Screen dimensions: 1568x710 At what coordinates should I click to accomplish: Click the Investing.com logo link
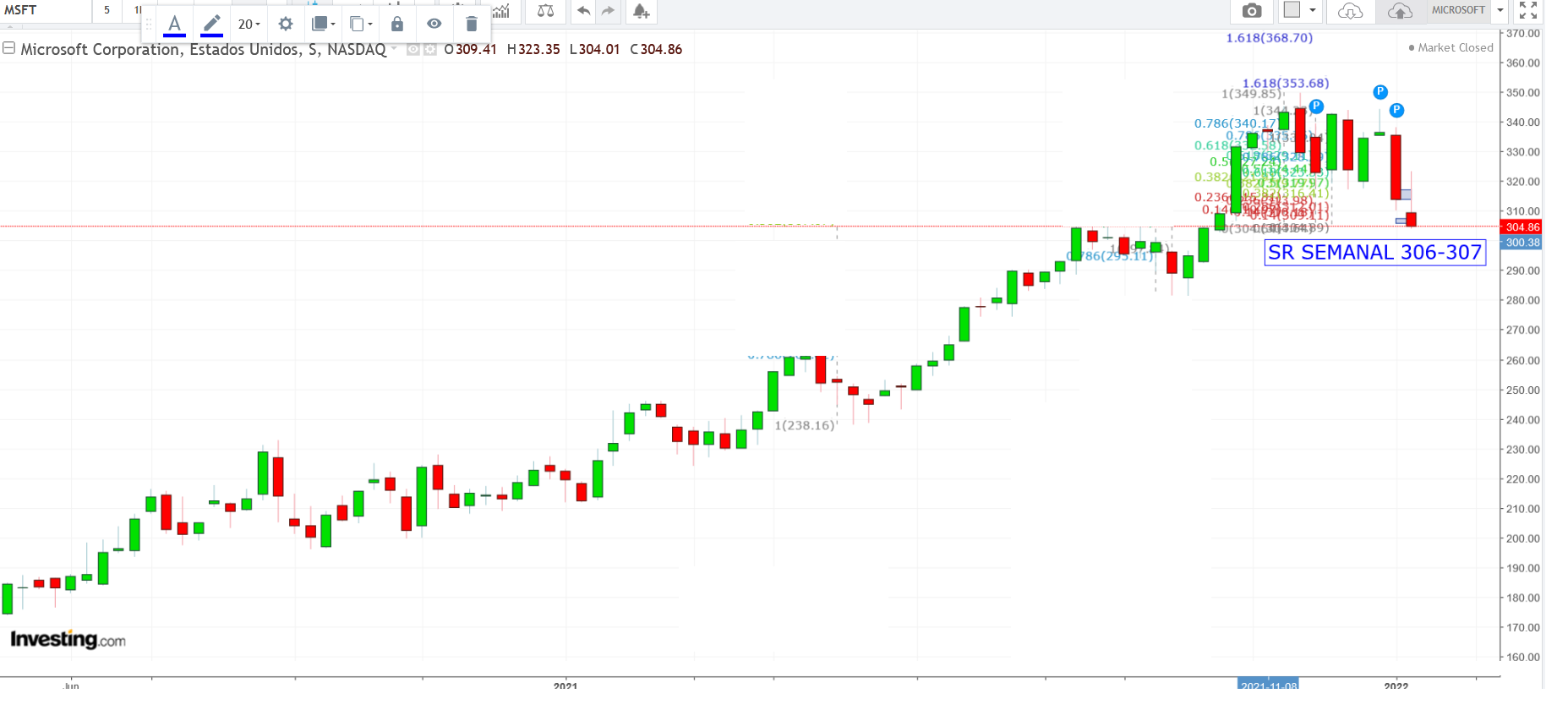[68, 640]
